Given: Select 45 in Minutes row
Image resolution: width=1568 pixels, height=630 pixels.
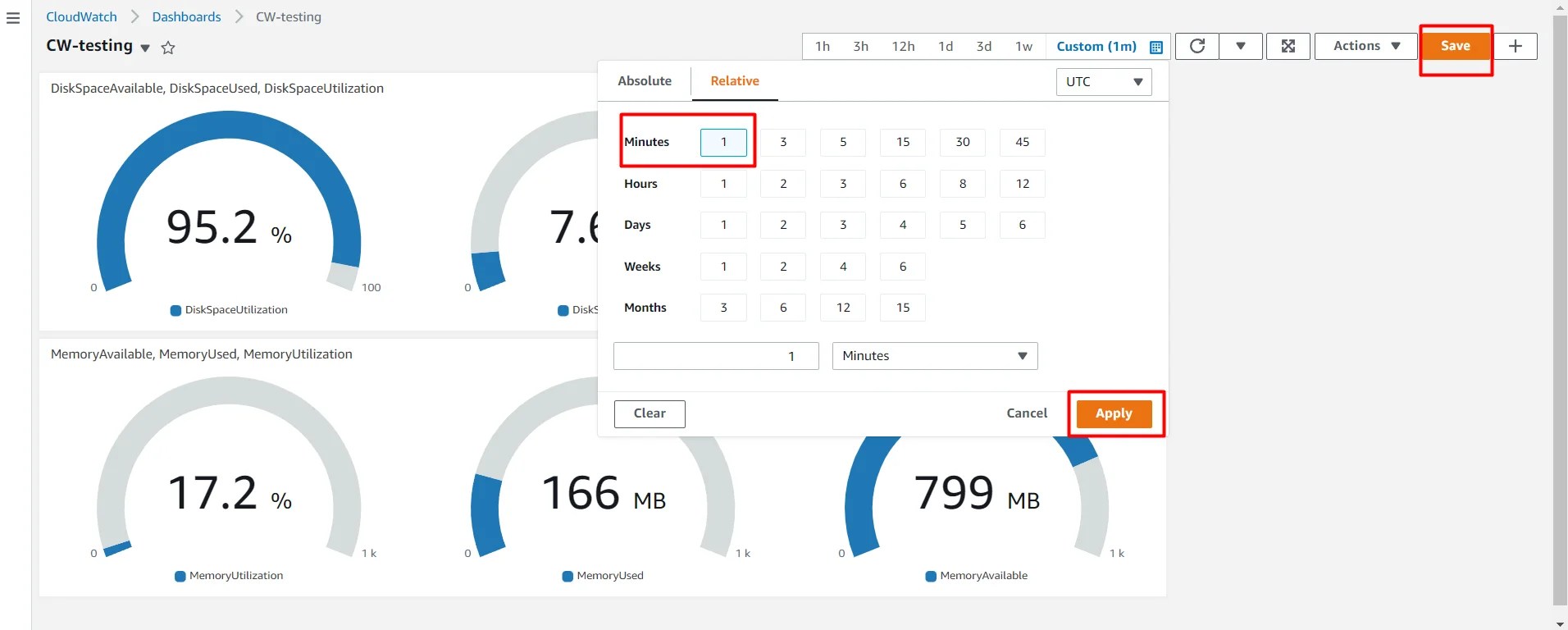Looking at the screenshot, I should click(x=1023, y=142).
